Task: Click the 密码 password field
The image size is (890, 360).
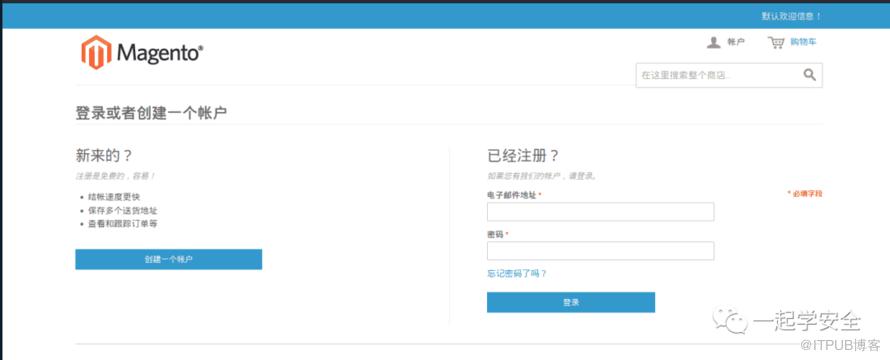Action: [x=601, y=251]
